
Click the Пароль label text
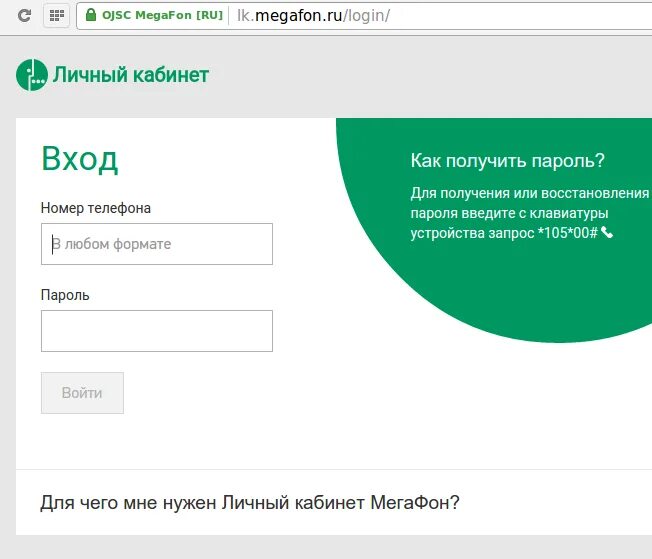pyautogui.click(x=65, y=295)
